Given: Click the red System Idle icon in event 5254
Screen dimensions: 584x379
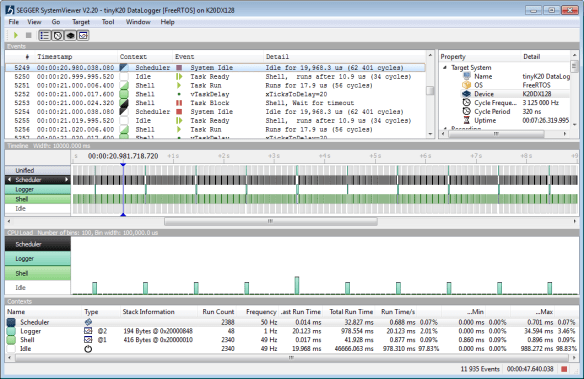Looking at the screenshot, I should [179, 112].
